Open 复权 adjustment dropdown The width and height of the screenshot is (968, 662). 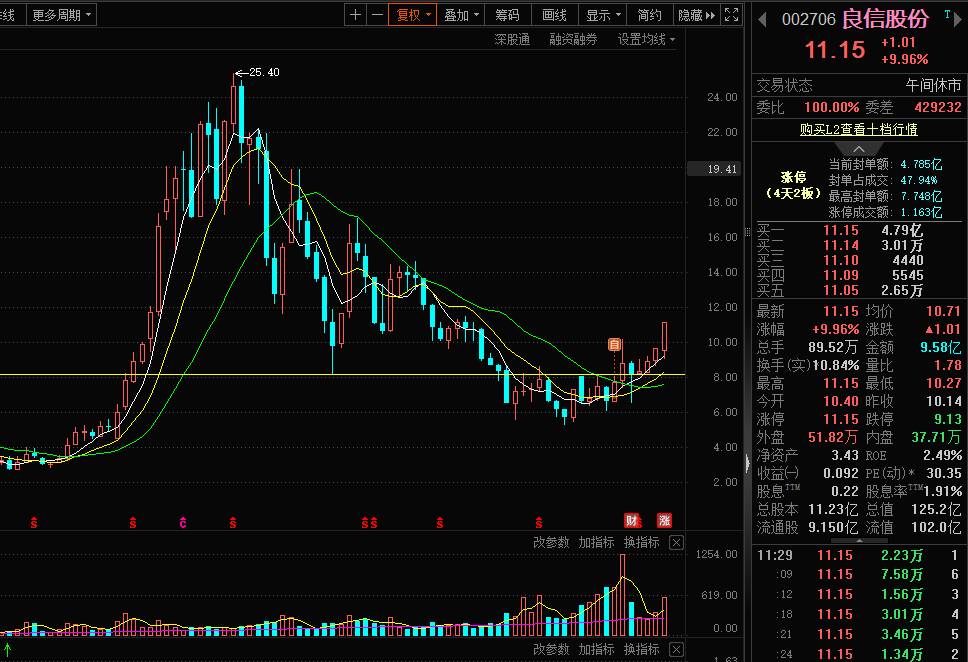tap(412, 15)
